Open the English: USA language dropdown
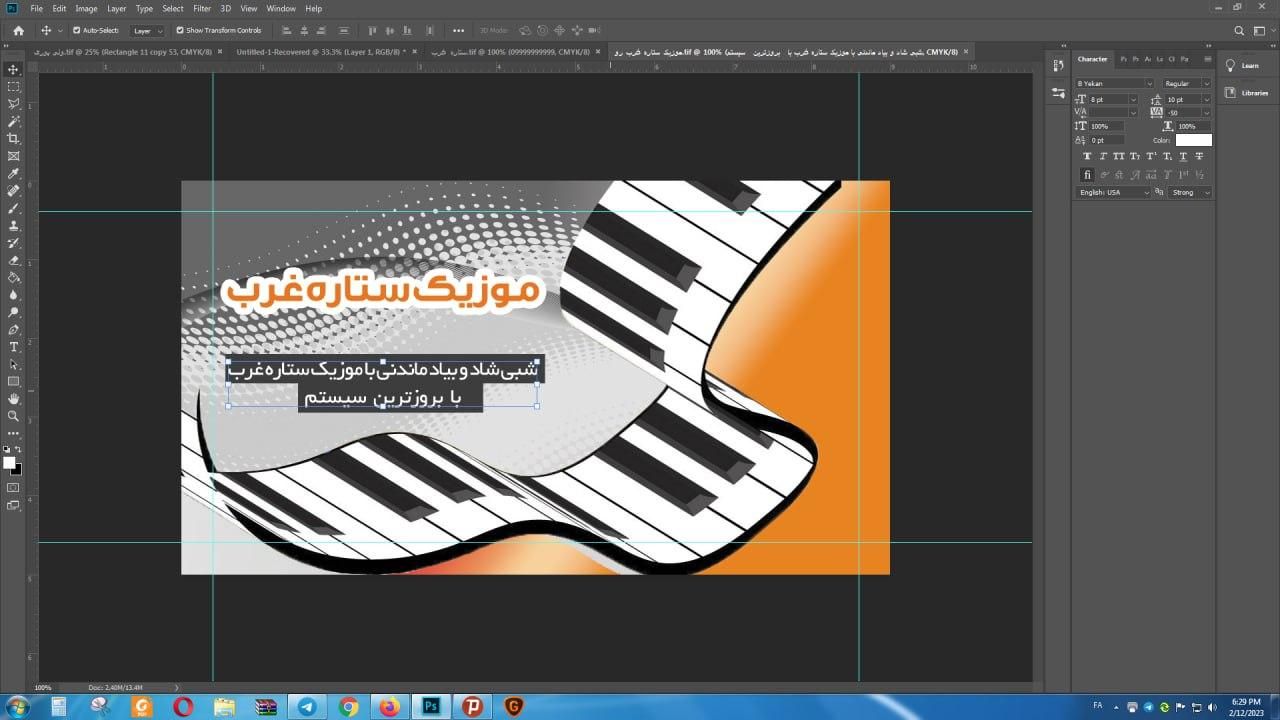The width and height of the screenshot is (1280, 720). 1114,192
